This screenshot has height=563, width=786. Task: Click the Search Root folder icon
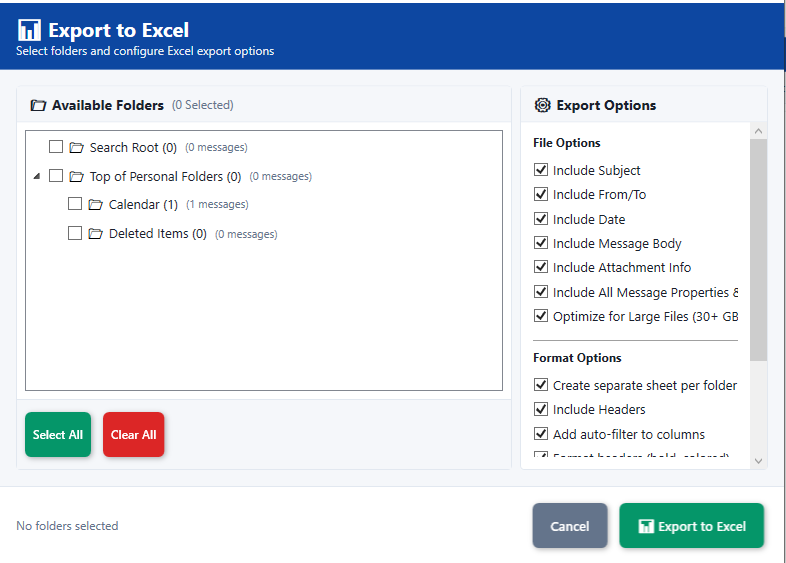pyautogui.click(x=76, y=147)
